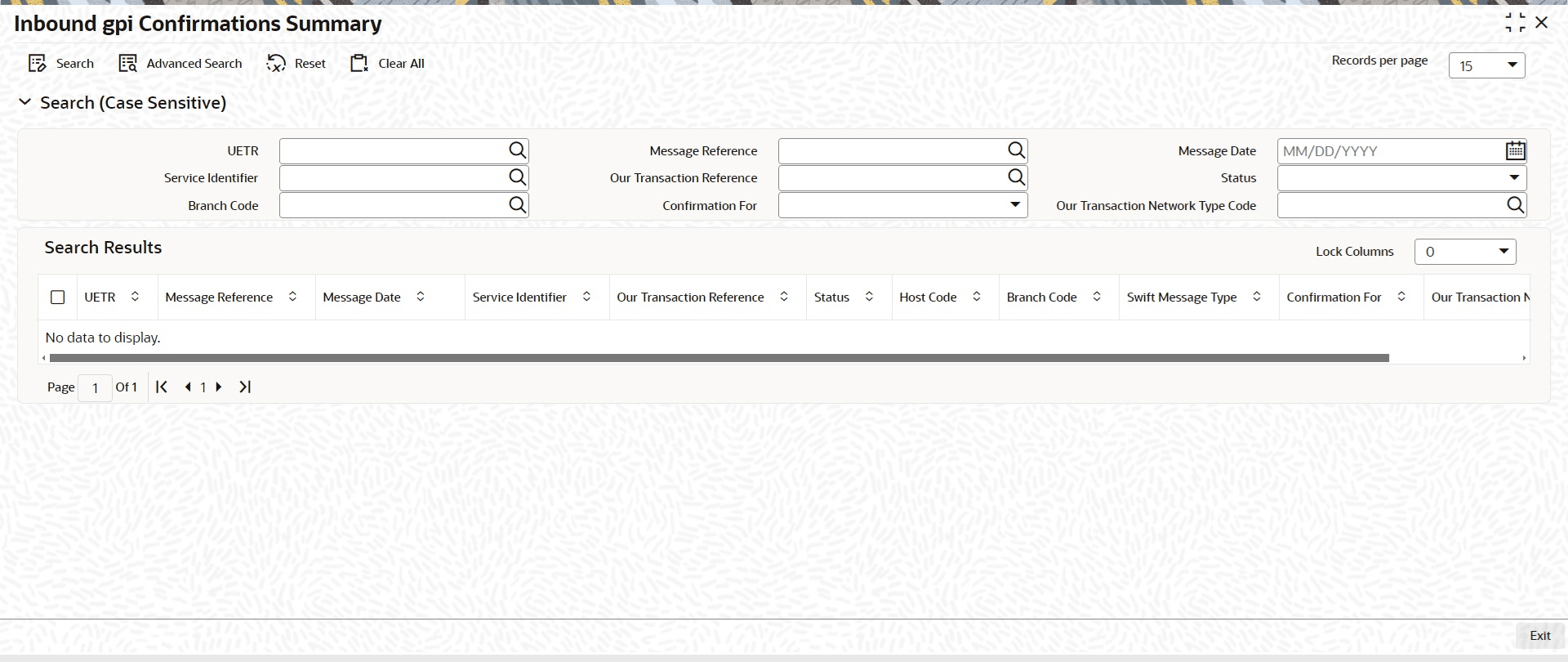Screen dimensions: 1568x662
Task: Click the page number input box
Action: [x=95, y=387]
